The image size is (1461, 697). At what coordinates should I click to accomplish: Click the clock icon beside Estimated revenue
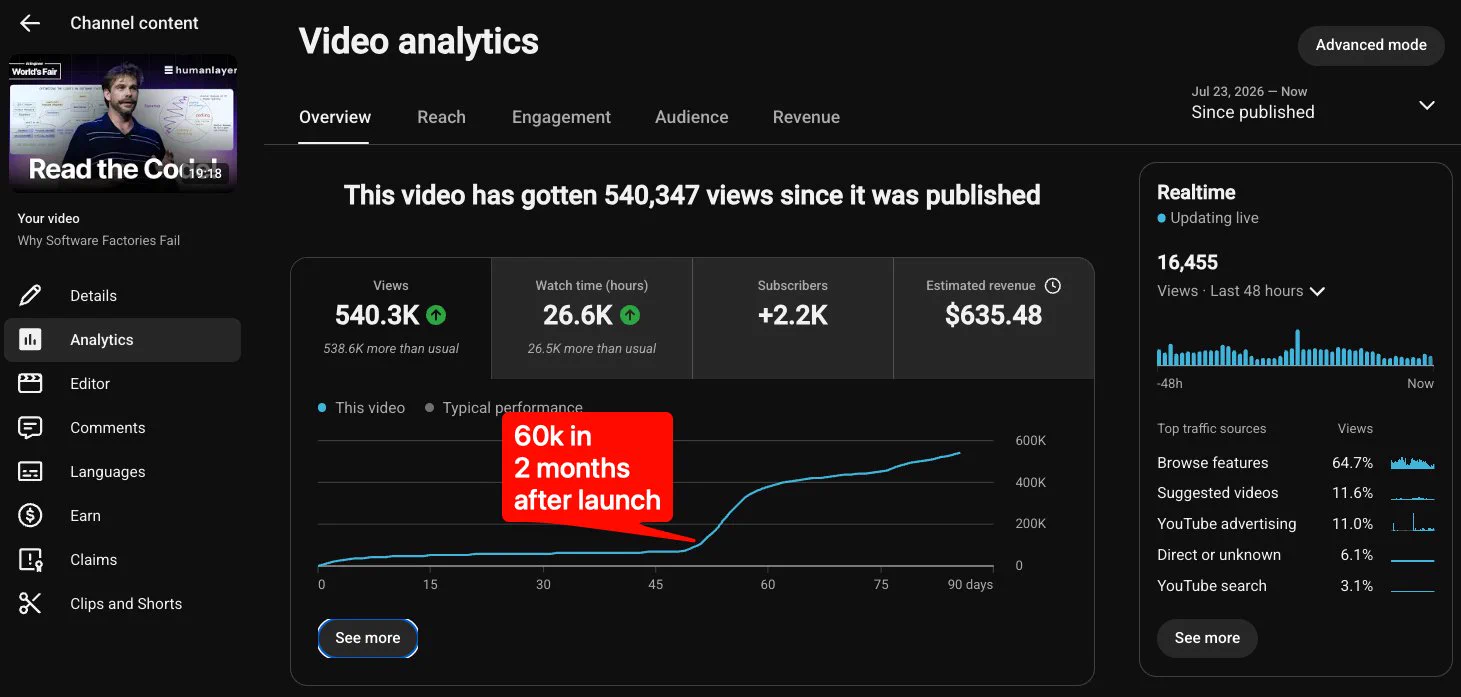tap(1052, 285)
